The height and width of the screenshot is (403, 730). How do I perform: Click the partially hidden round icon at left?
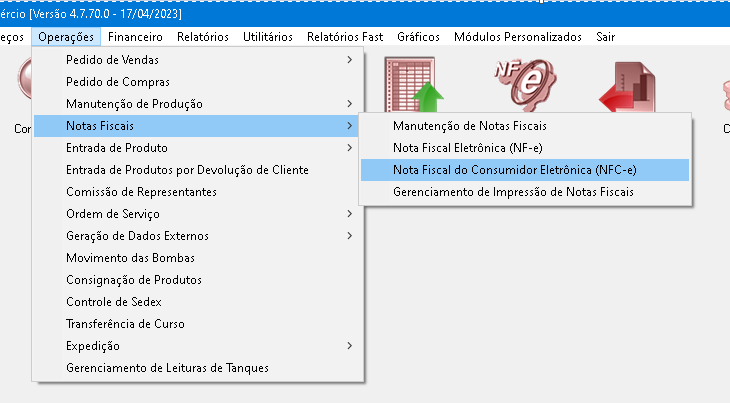click(25, 78)
